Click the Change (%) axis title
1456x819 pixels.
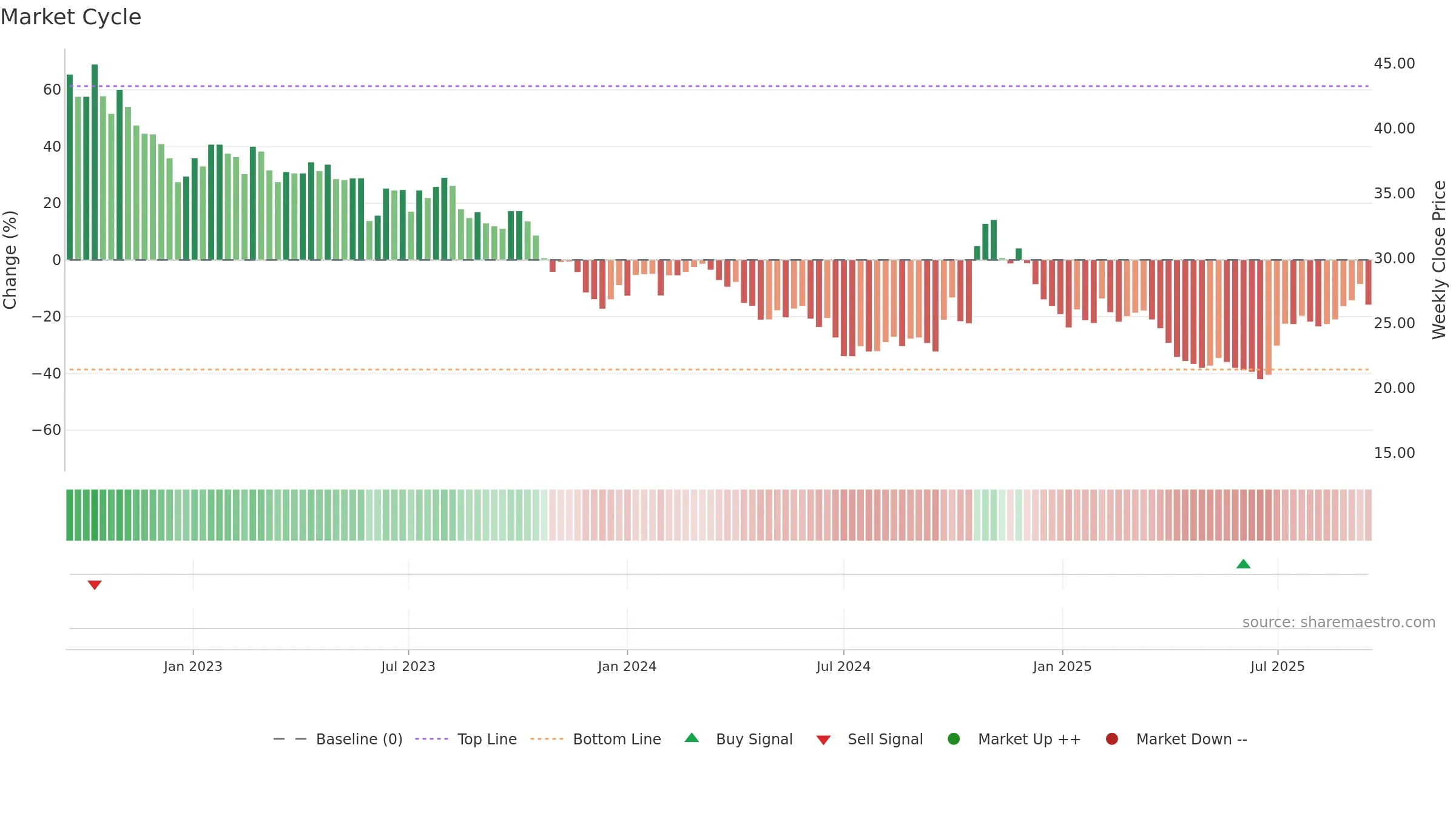pos(10,260)
